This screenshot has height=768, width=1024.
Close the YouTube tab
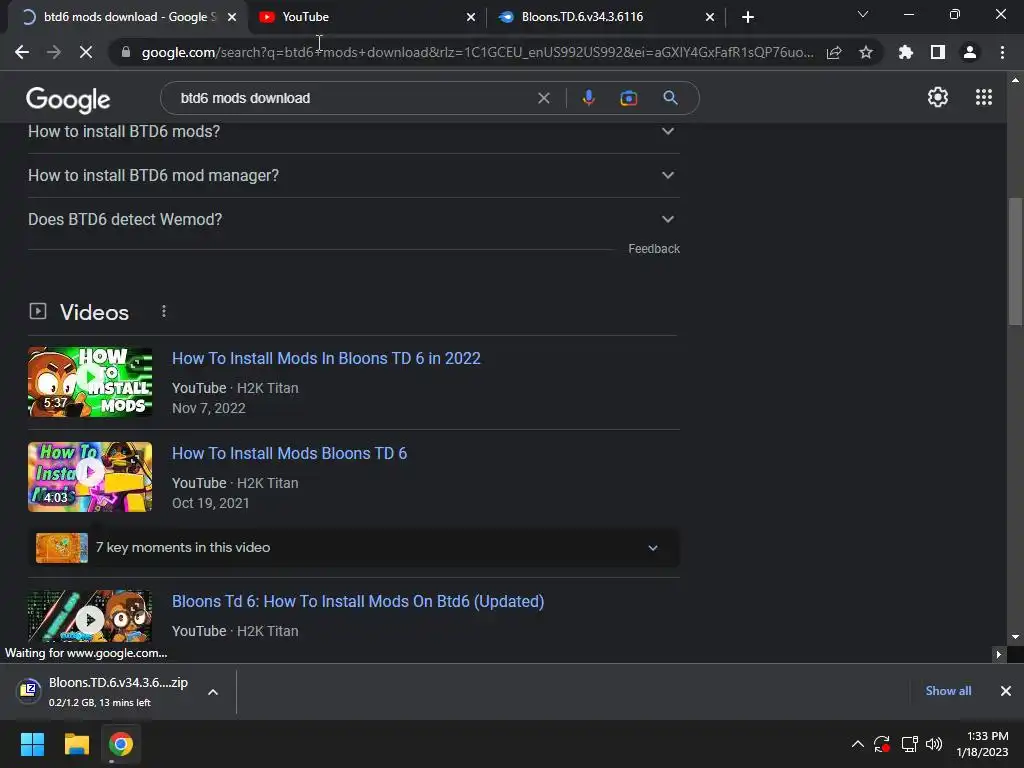tap(471, 17)
